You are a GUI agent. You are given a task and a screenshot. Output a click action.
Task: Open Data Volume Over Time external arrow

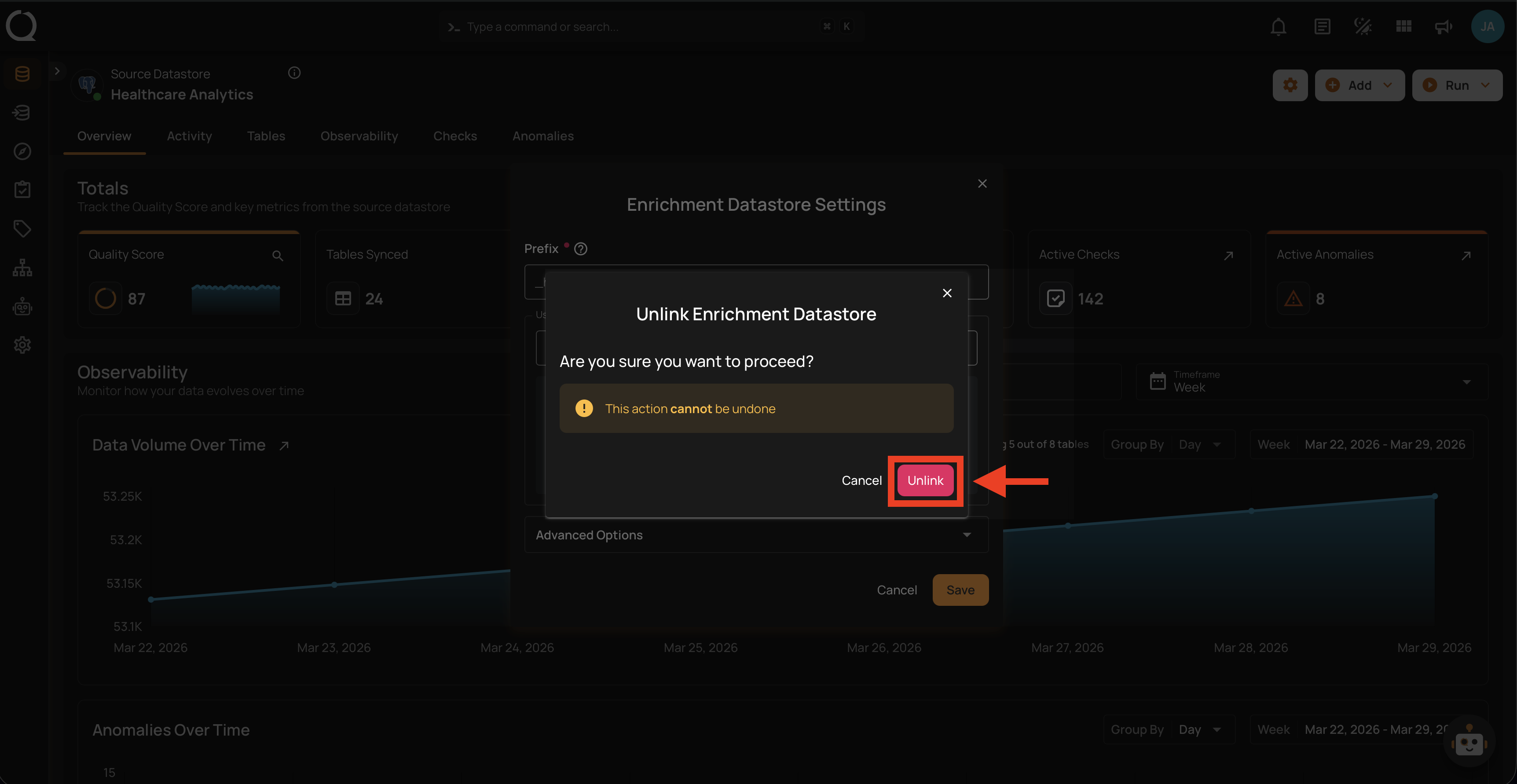pos(284,446)
